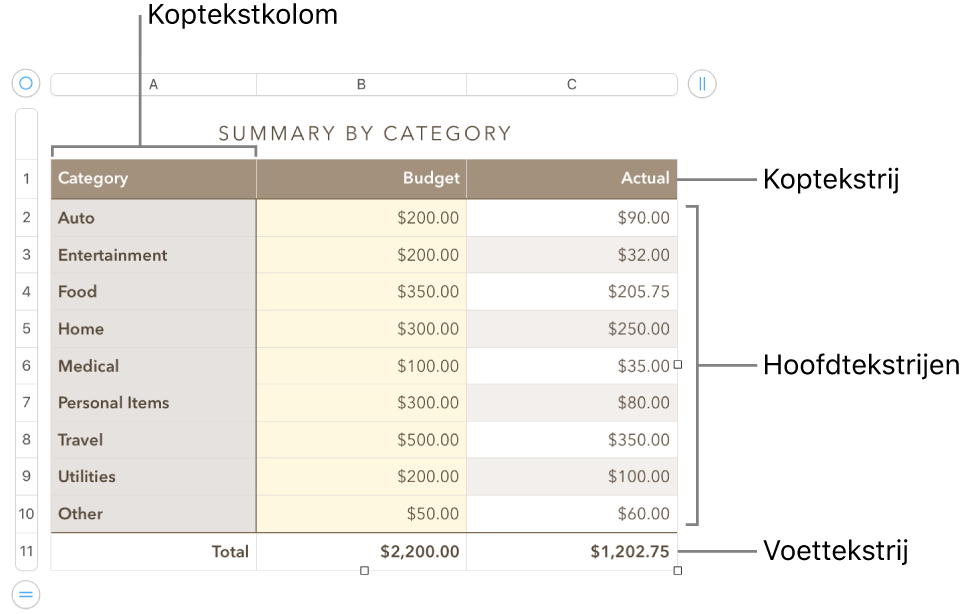
Task: Select row number 11
Action: click(x=25, y=551)
